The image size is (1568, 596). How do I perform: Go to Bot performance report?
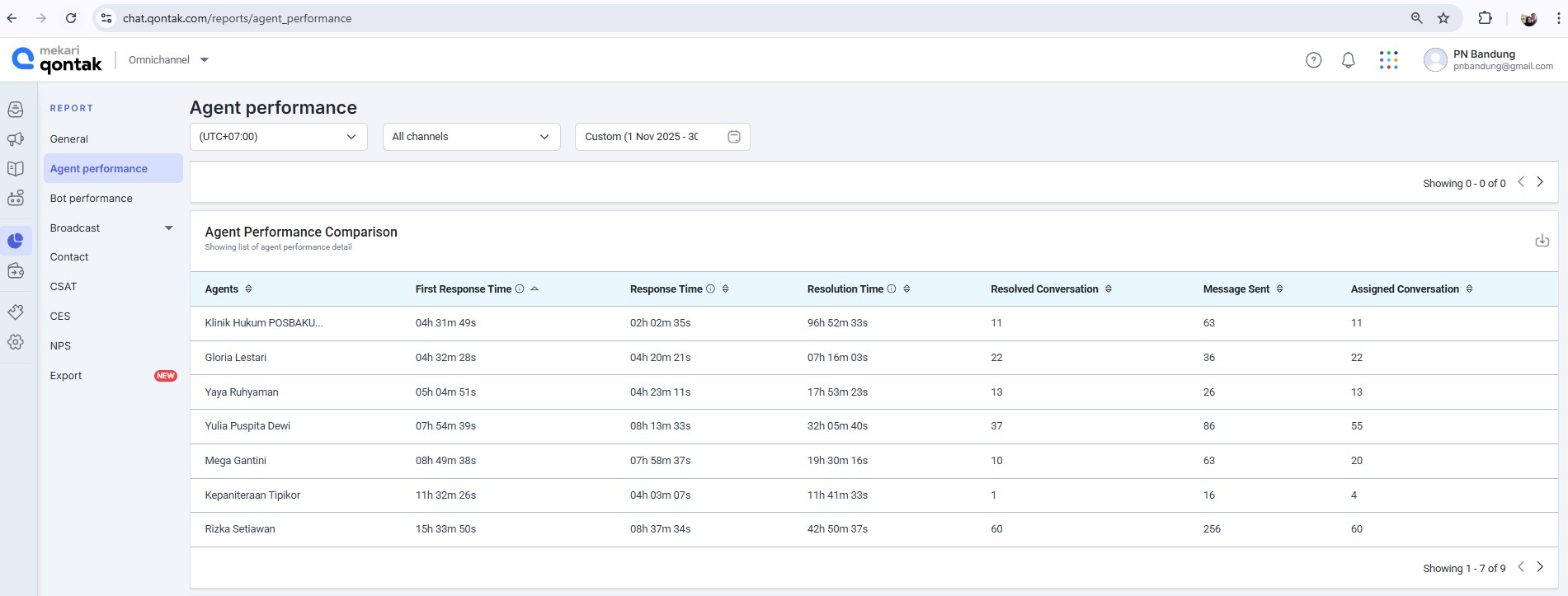[x=91, y=199]
